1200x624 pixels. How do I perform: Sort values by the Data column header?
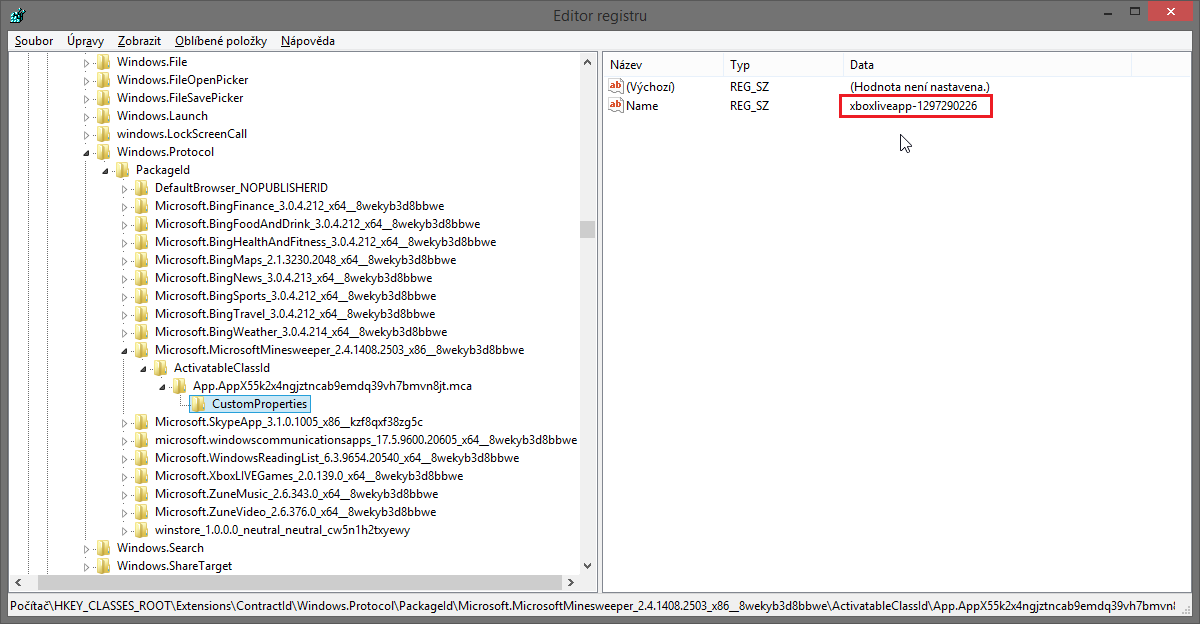987,65
